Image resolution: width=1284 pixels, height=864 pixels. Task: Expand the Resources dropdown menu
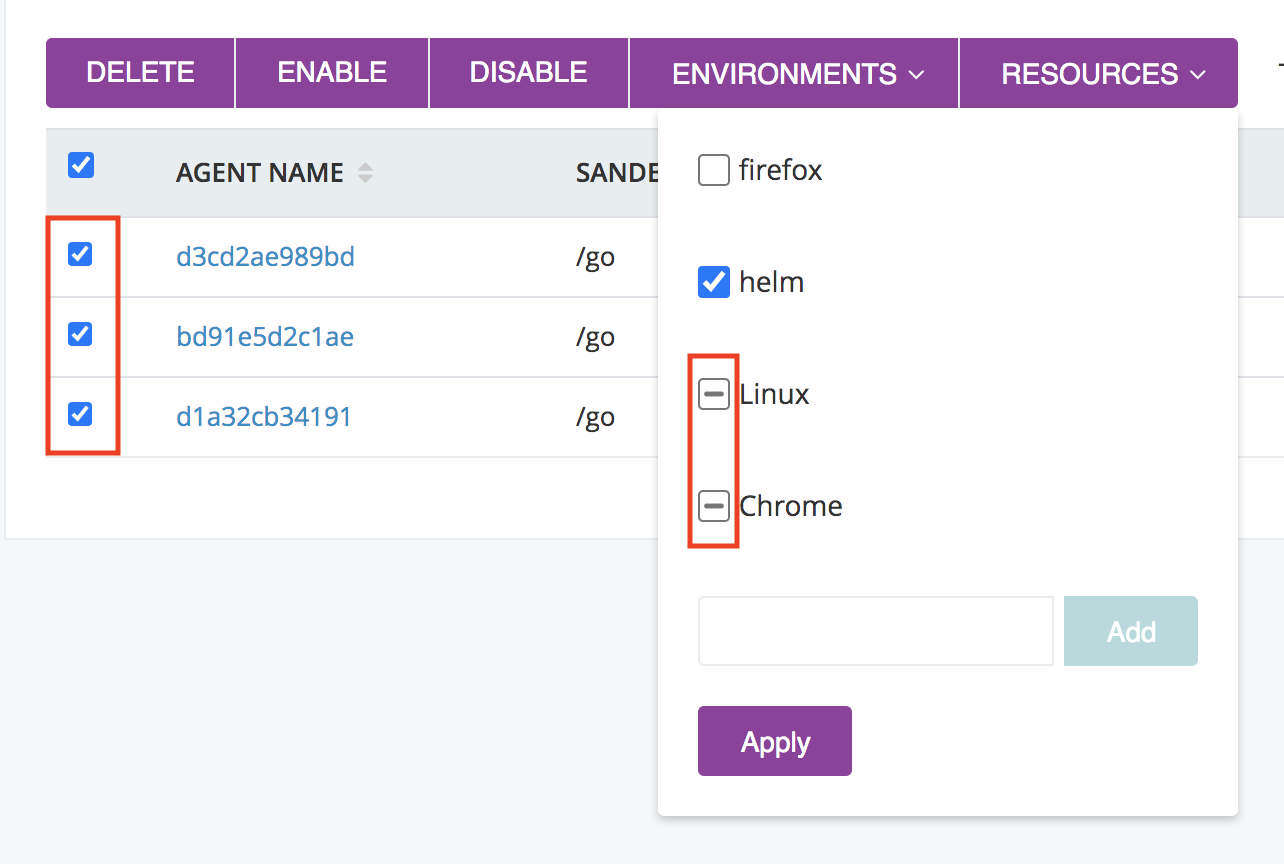(x=1102, y=74)
